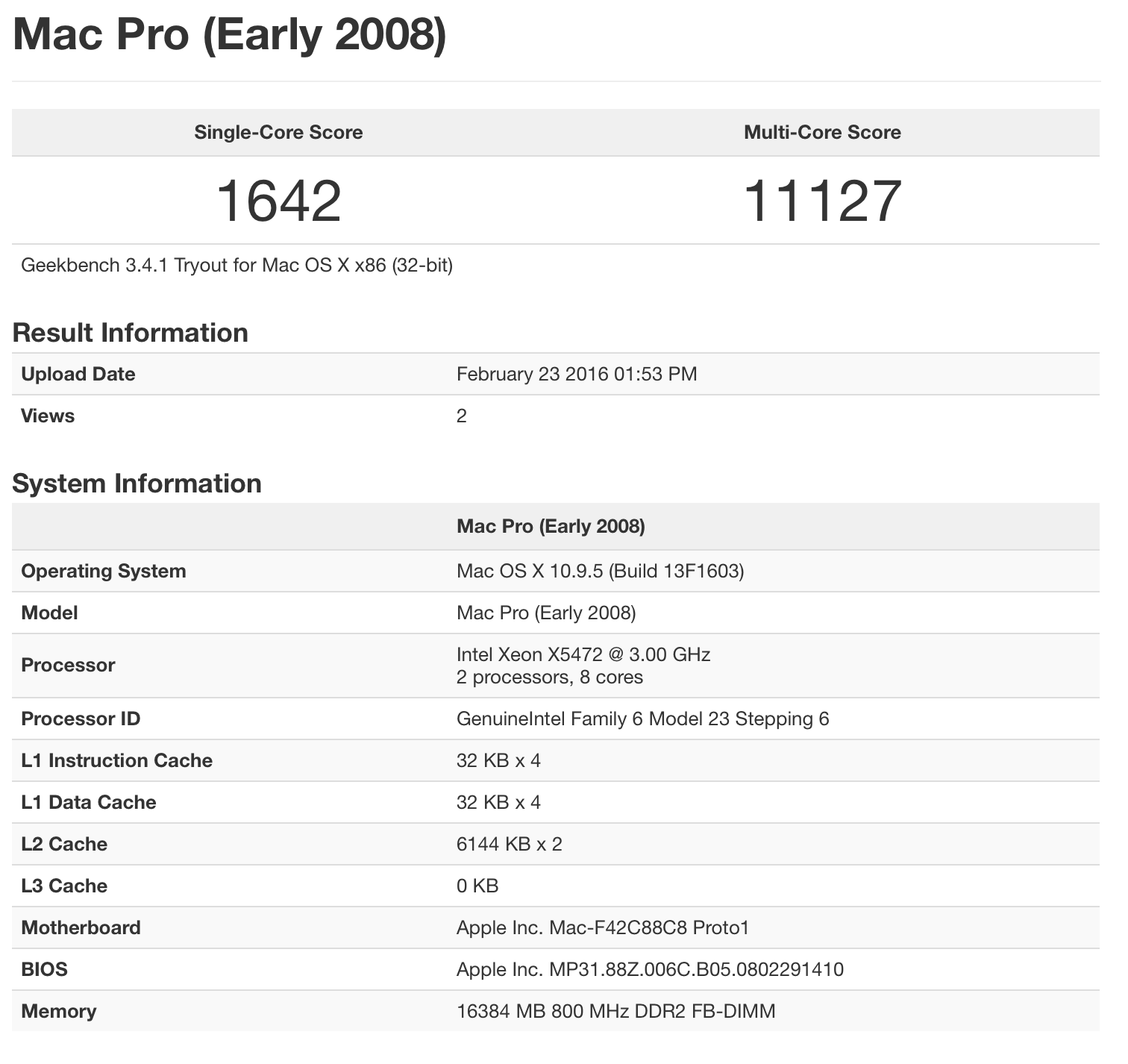Viewport: 1128px width, 1064px height.
Task: Click the GenuineIntel Family 6 processor ID value
Action: point(642,719)
